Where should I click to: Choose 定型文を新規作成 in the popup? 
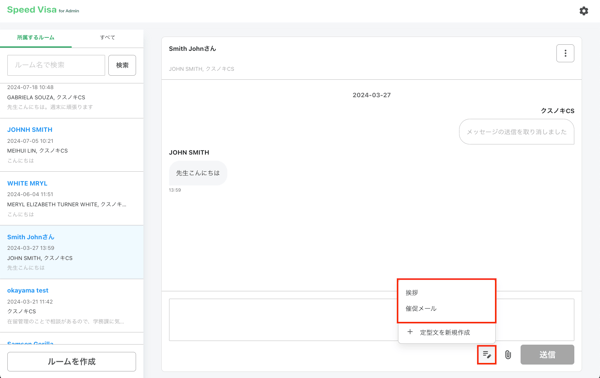coord(447,332)
